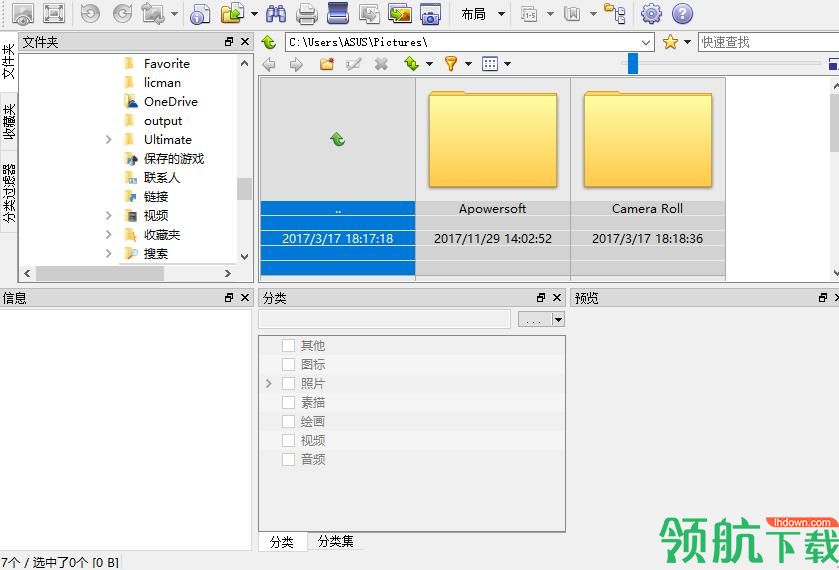Check the 图标 category checkbox
839x570 pixels.
tap(288, 364)
